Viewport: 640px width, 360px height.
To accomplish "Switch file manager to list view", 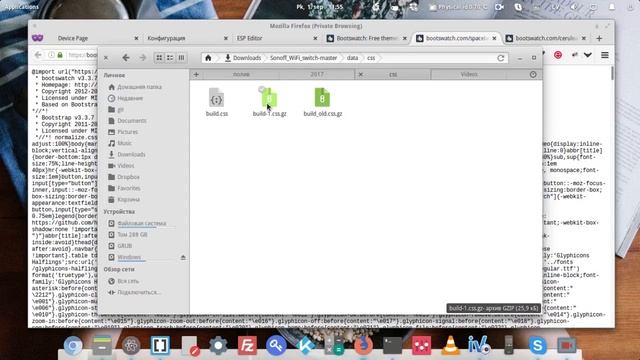I will coord(170,58).
